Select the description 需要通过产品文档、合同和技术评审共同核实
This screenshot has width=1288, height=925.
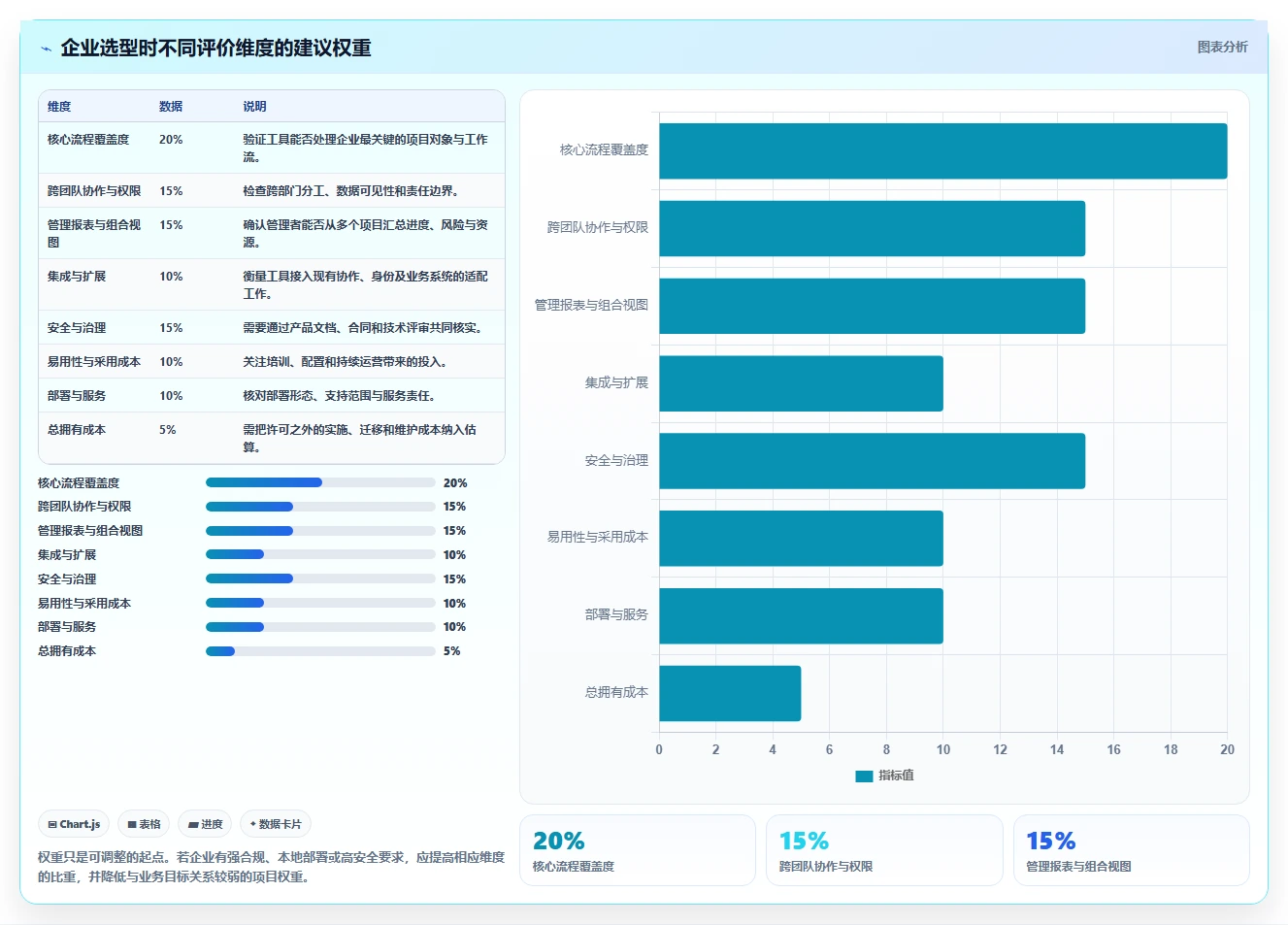point(362,328)
